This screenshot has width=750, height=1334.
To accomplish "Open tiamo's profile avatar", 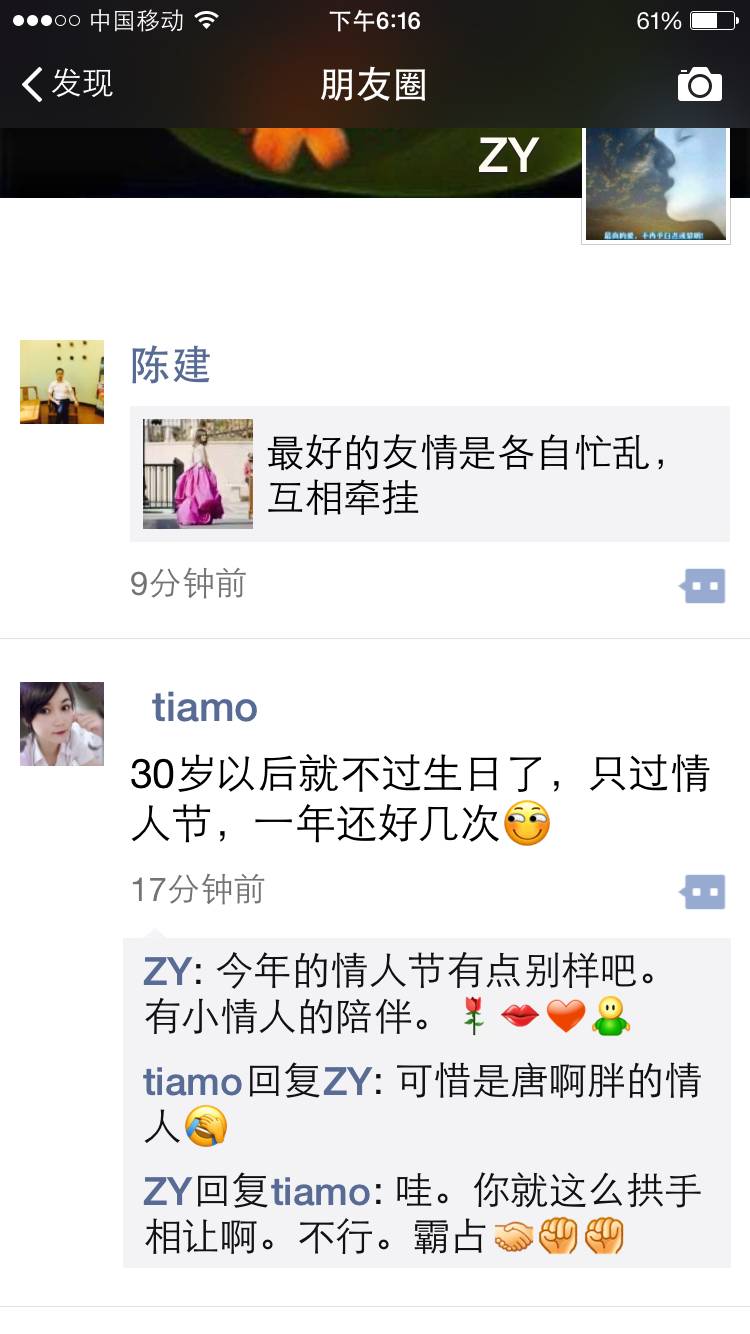I will point(62,724).
